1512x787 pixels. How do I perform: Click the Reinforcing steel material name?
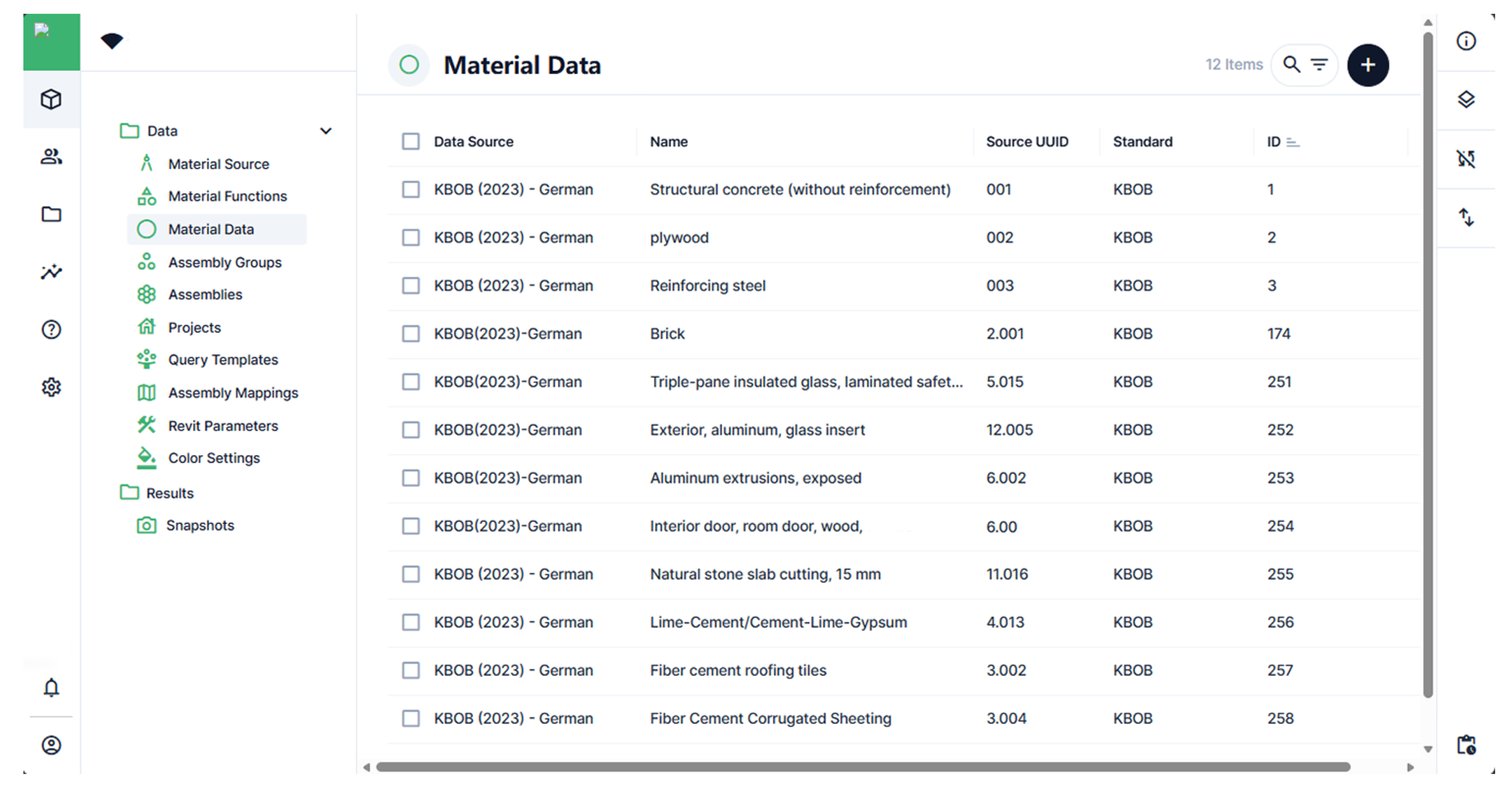707,286
